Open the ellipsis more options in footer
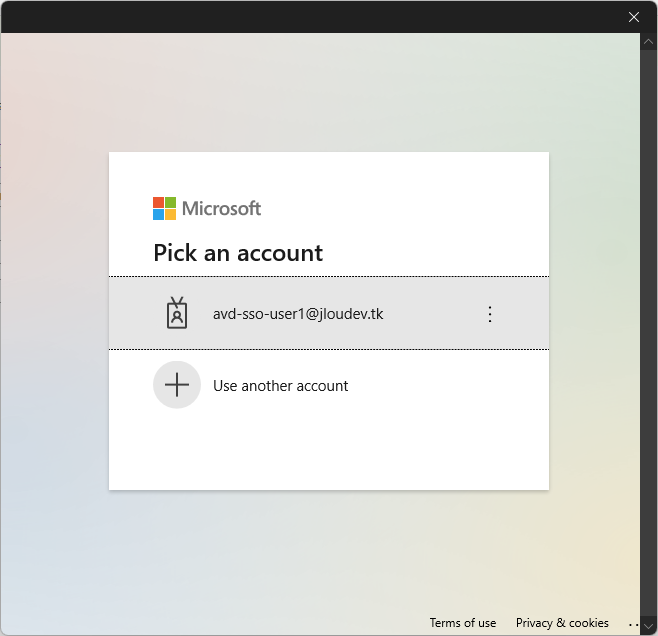The image size is (658, 636). coord(634,625)
